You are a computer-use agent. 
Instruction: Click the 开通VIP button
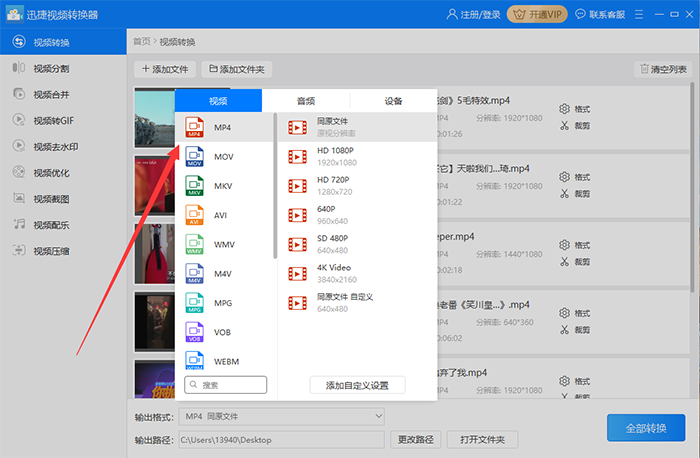click(537, 15)
